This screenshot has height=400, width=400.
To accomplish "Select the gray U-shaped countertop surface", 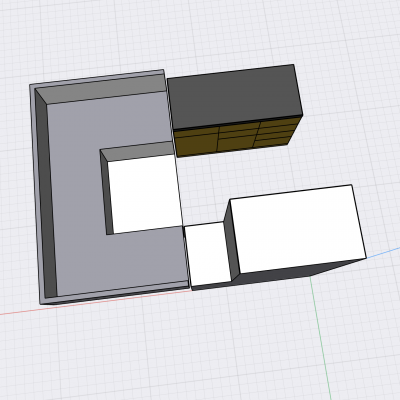I will [x=78, y=193].
